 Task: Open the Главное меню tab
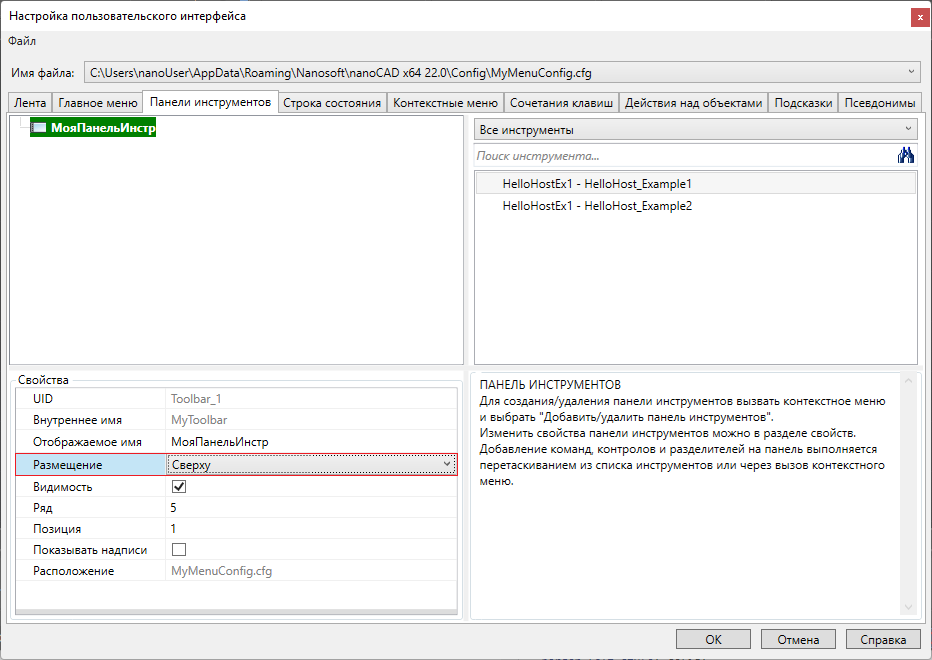98,103
